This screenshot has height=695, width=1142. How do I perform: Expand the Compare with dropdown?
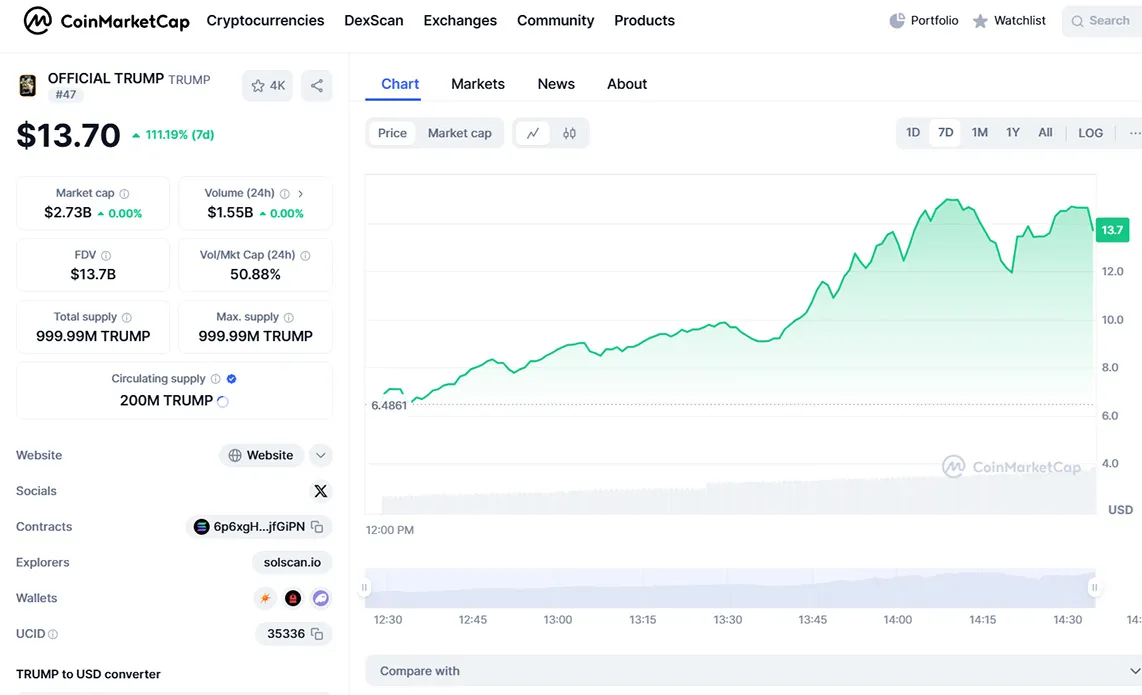(754, 671)
